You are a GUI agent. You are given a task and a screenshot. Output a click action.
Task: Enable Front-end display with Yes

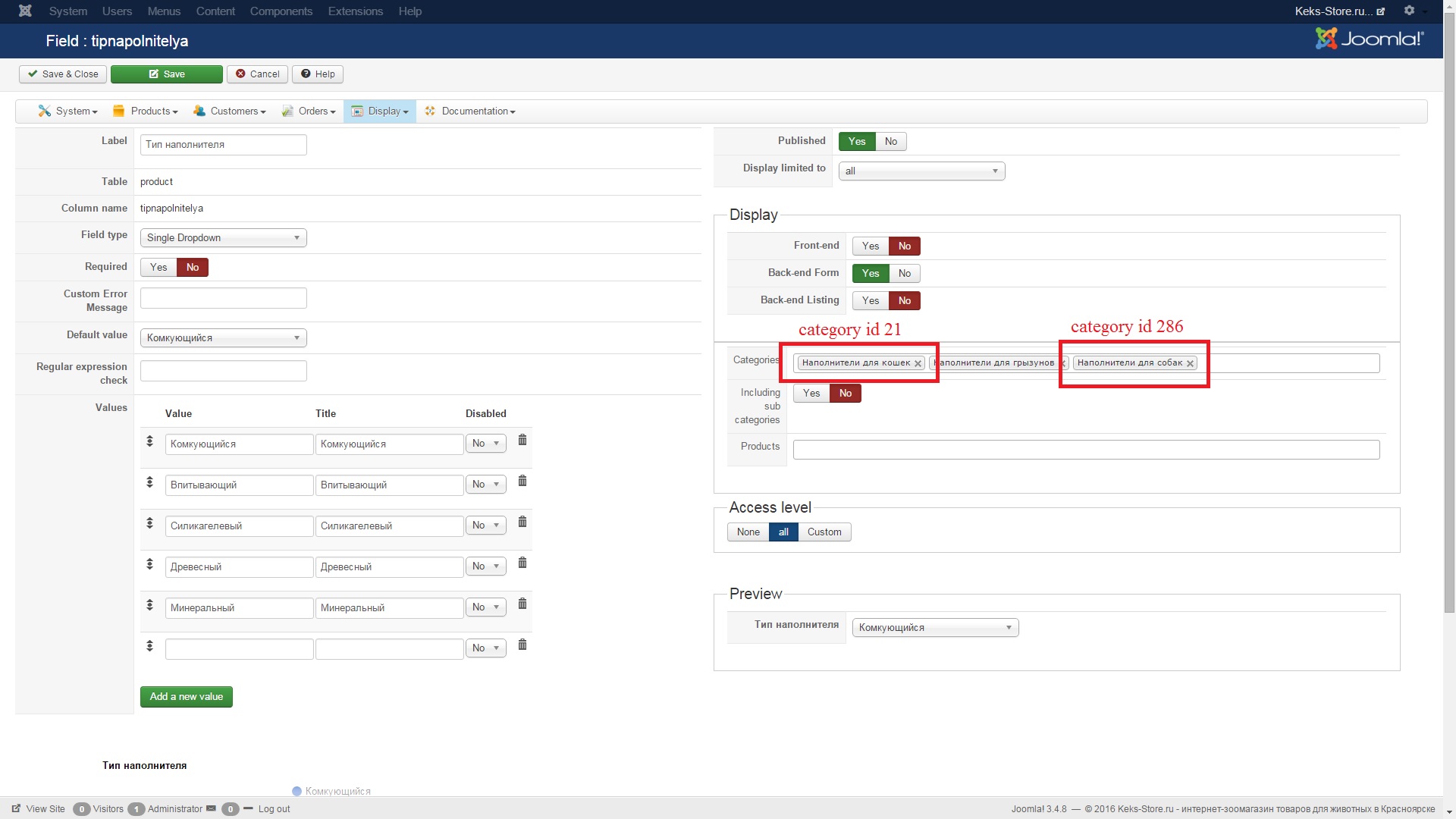[871, 246]
